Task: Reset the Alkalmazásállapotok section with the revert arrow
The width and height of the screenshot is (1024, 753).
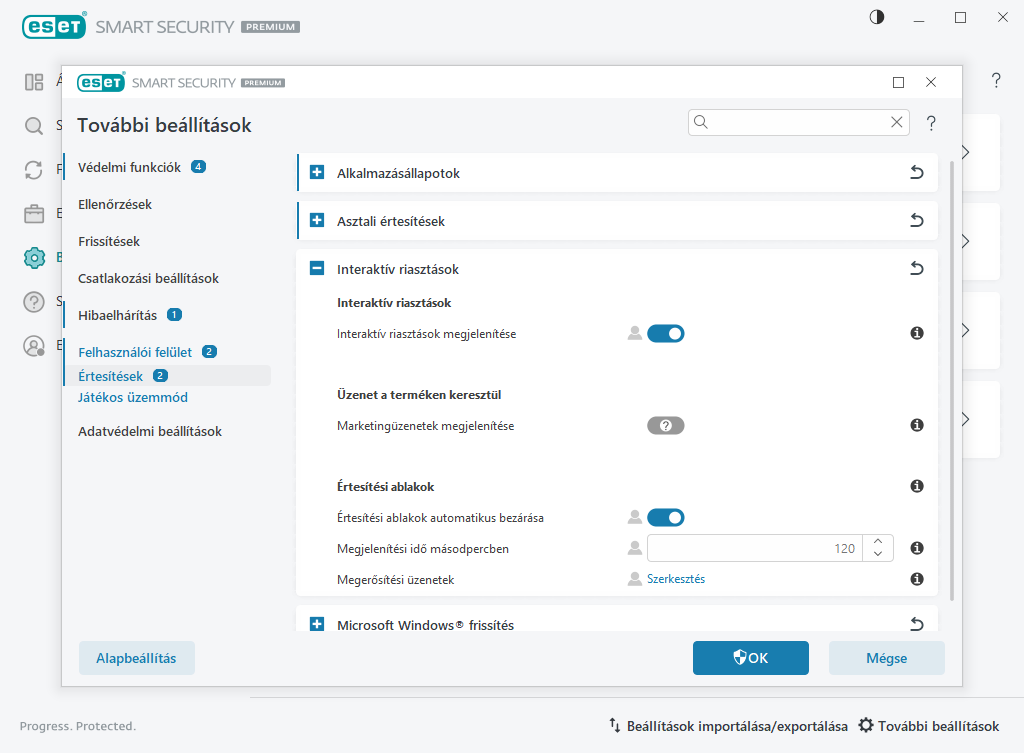Action: click(x=916, y=173)
